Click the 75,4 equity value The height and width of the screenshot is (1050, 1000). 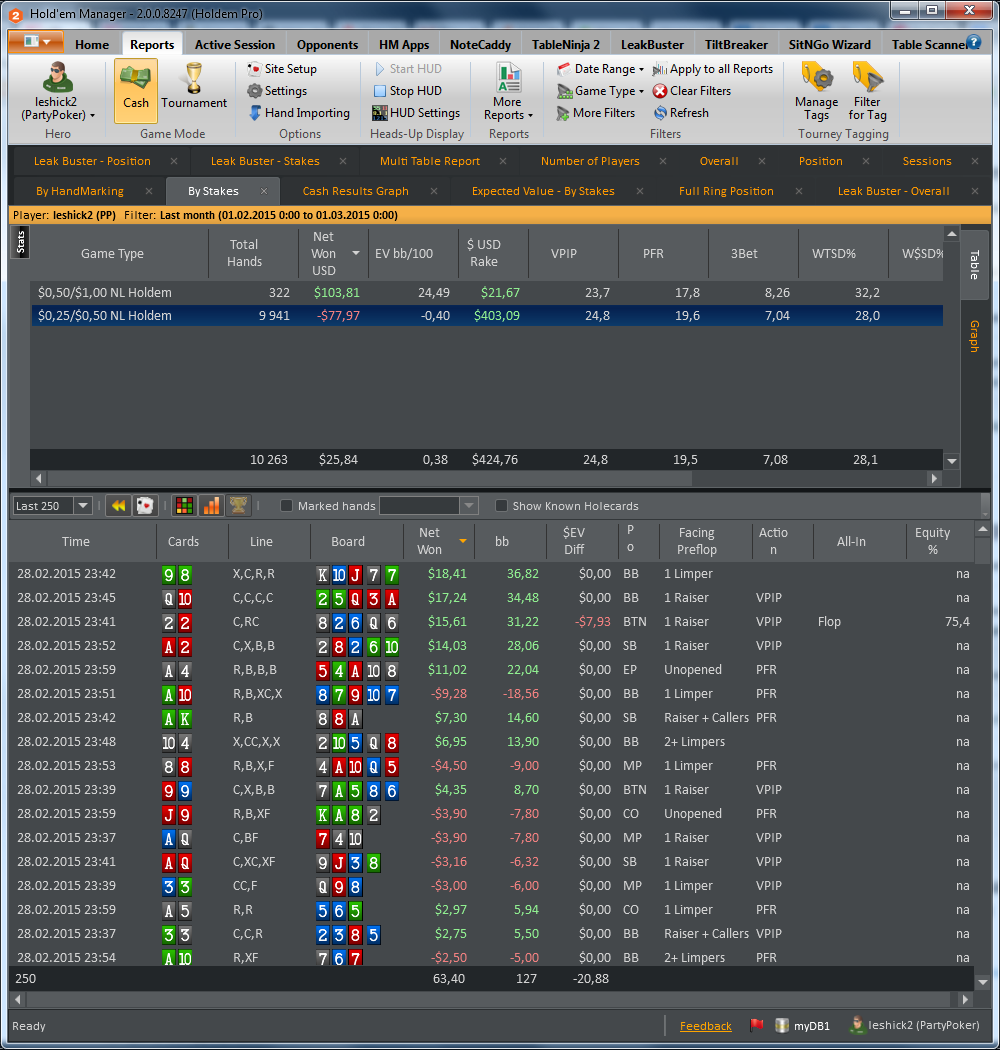pyautogui.click(x=957, y=621)
